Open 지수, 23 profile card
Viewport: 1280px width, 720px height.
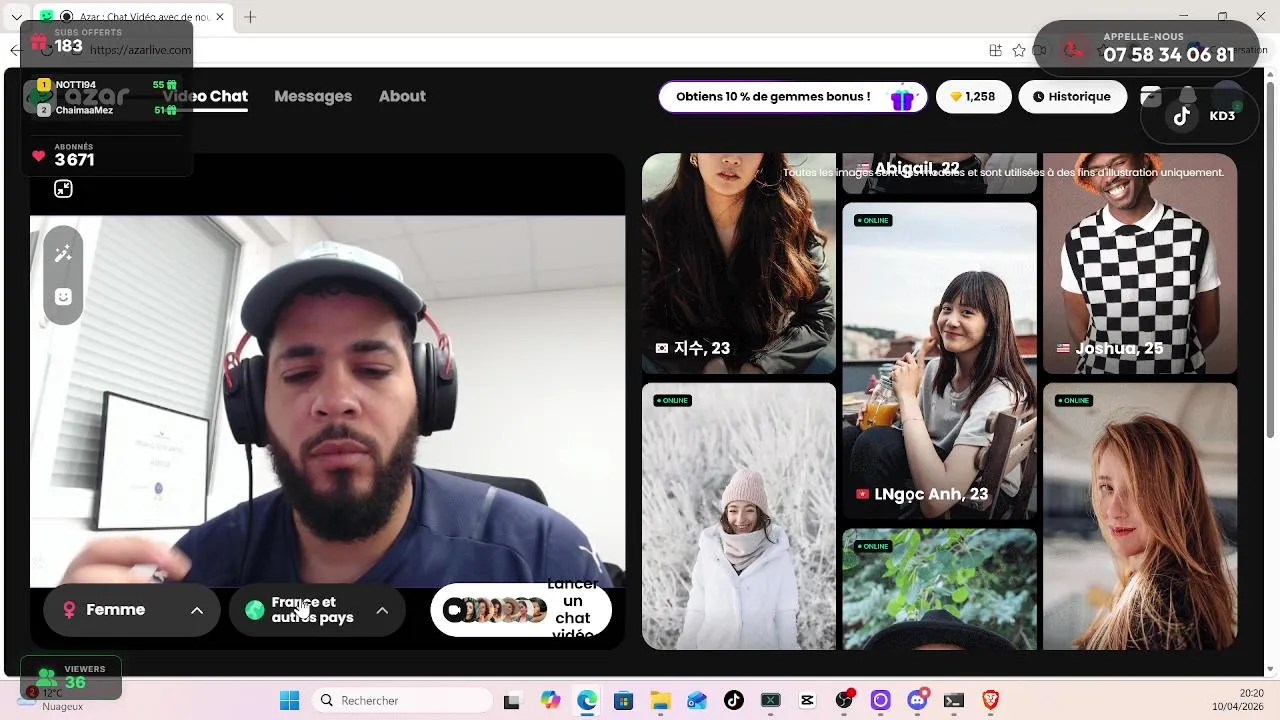tap(739, 263)
